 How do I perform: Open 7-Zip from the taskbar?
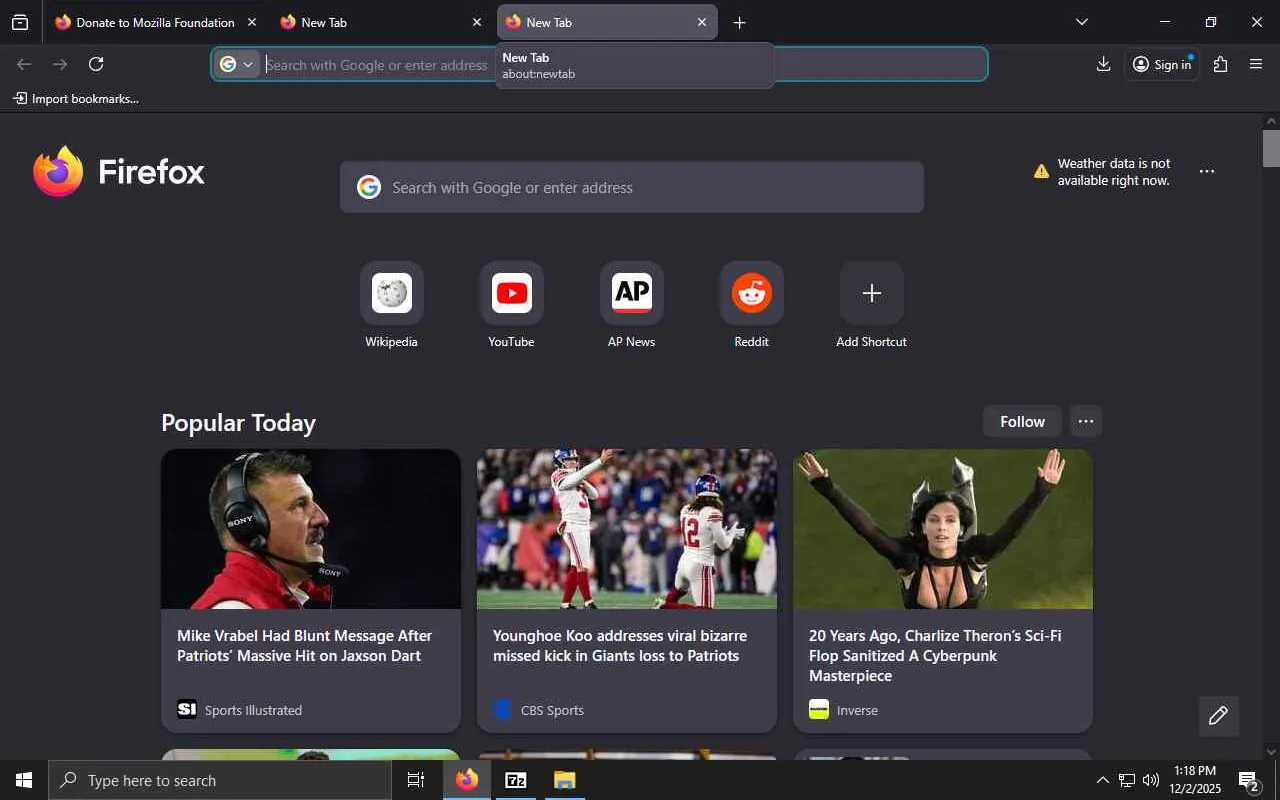pos(515,780)
